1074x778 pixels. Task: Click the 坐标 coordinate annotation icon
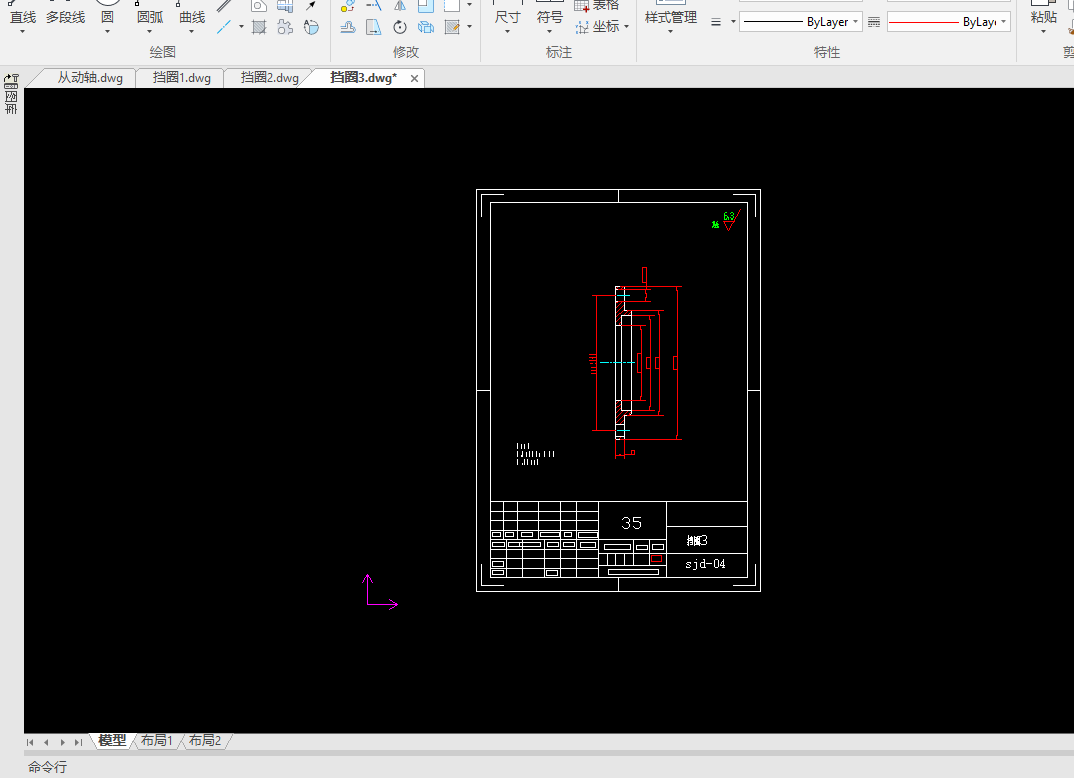click(x=584, y=27)
